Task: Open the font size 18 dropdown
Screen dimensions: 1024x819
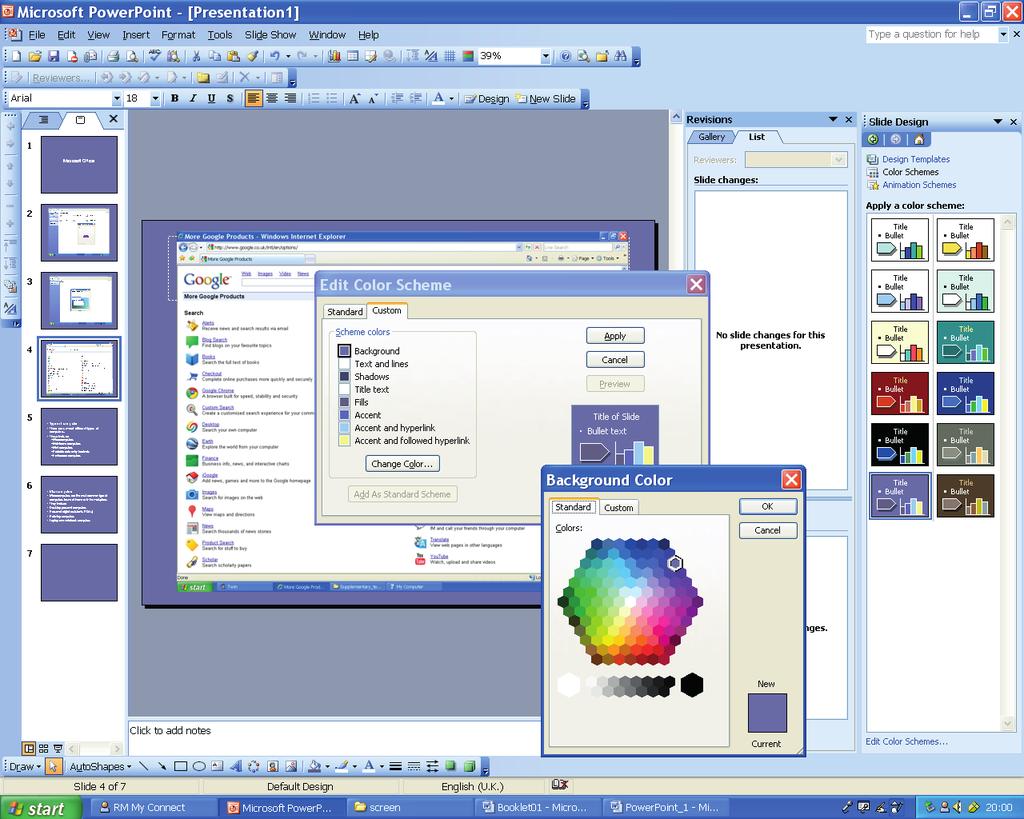Action: [x=155, y=99]
